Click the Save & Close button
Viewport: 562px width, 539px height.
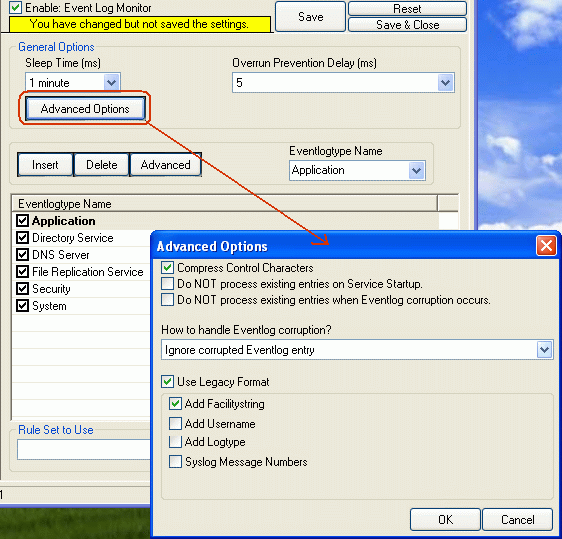(x=408, y=25)
